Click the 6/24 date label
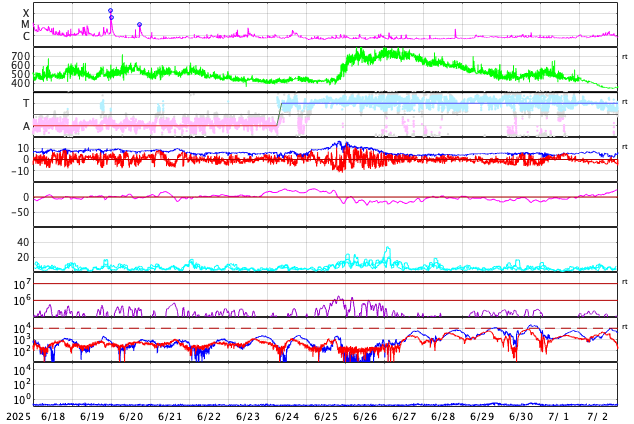This screenshot has width=634, height=424. (x=287, y=416)
